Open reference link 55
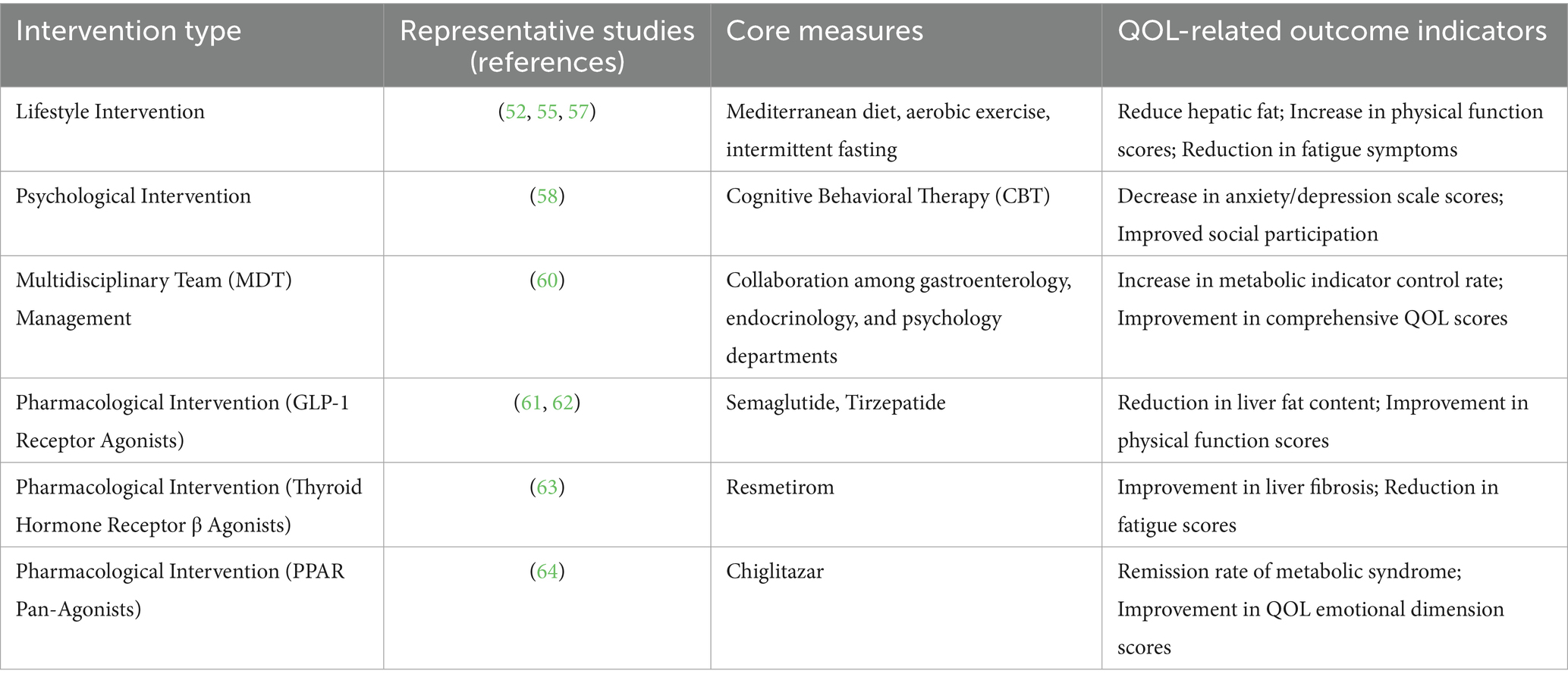 point(546,112)
